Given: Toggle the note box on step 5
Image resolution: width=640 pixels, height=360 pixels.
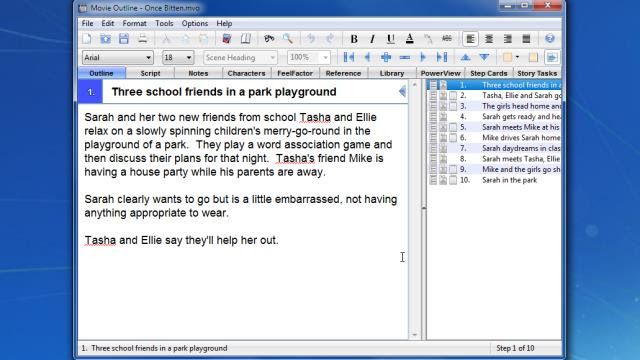Looking at the screenshot, I should 453,127.
